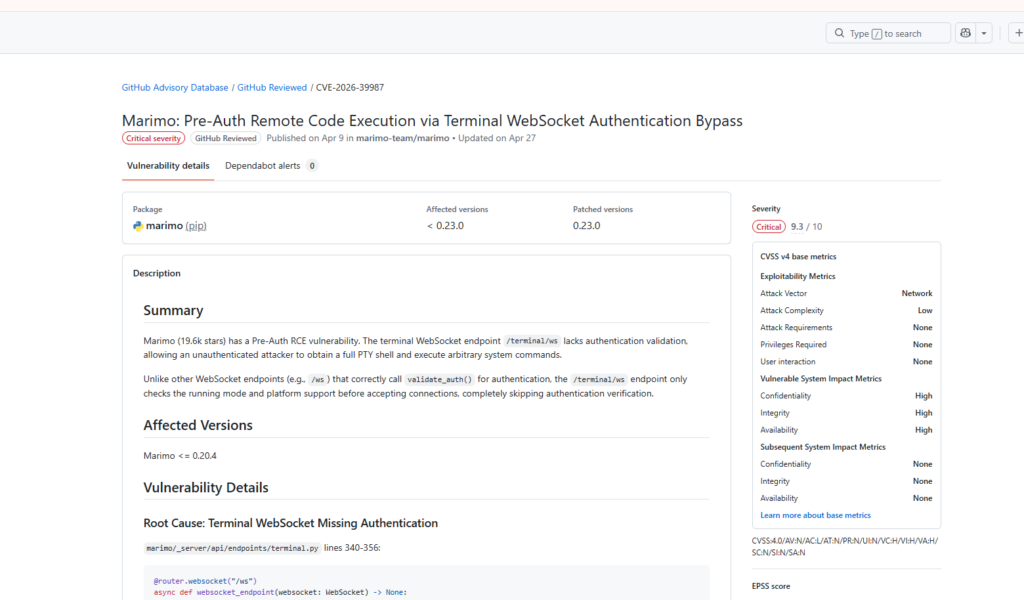
Task: Click the 'Root Cause: Terminal WebSocket Missing Authentication' heading
Action: point(291,523)
